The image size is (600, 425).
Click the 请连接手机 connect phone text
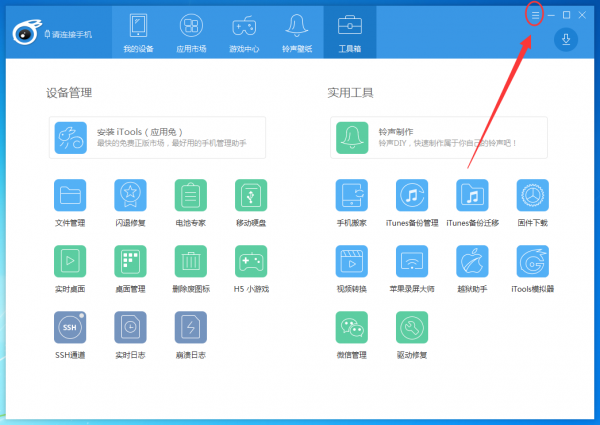coord(72,34)
